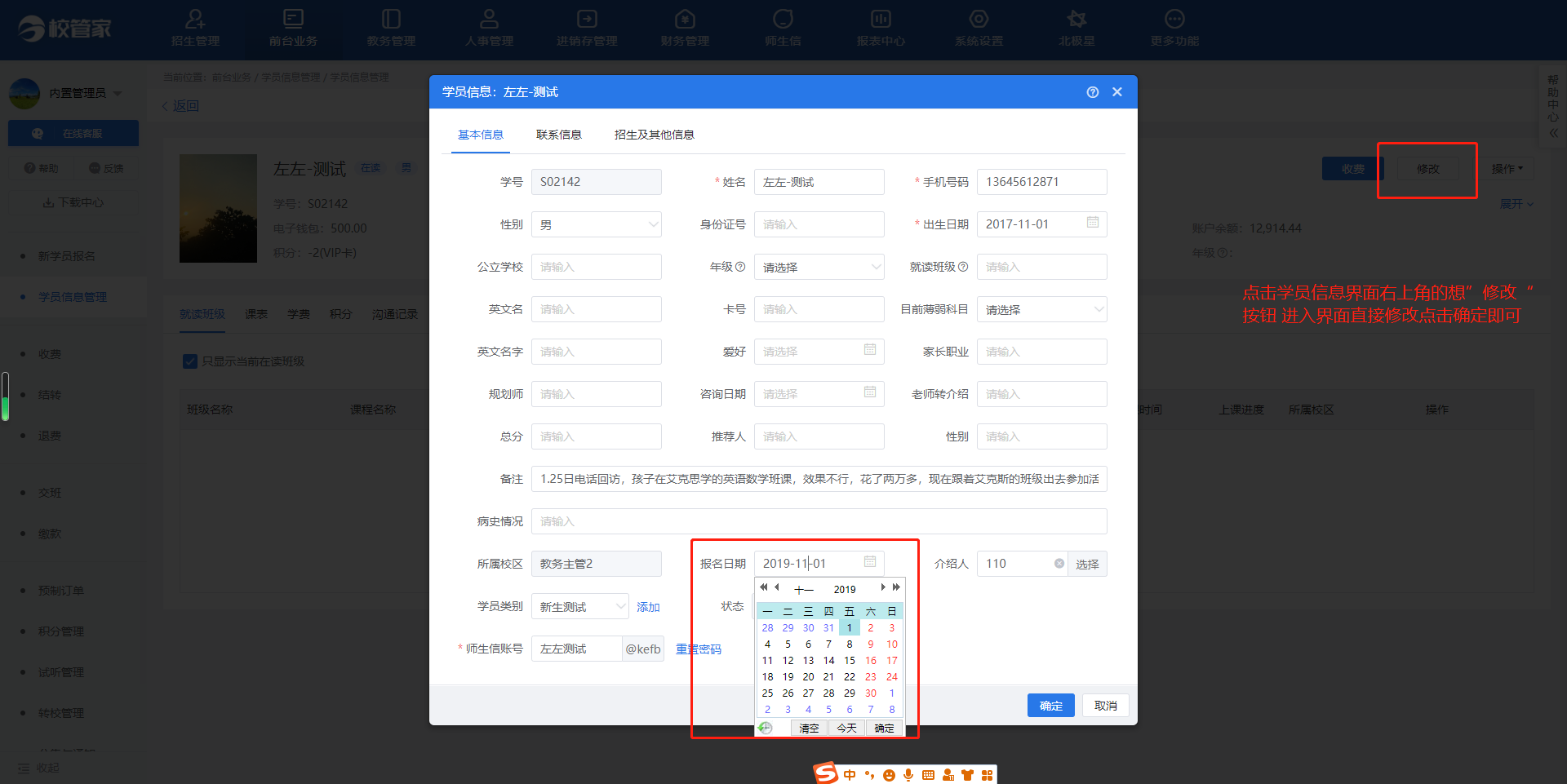Viewport: 1567px width, 784px height.
Task: Expand the 操作 dropdown on student page
Action: (1507, 169)
